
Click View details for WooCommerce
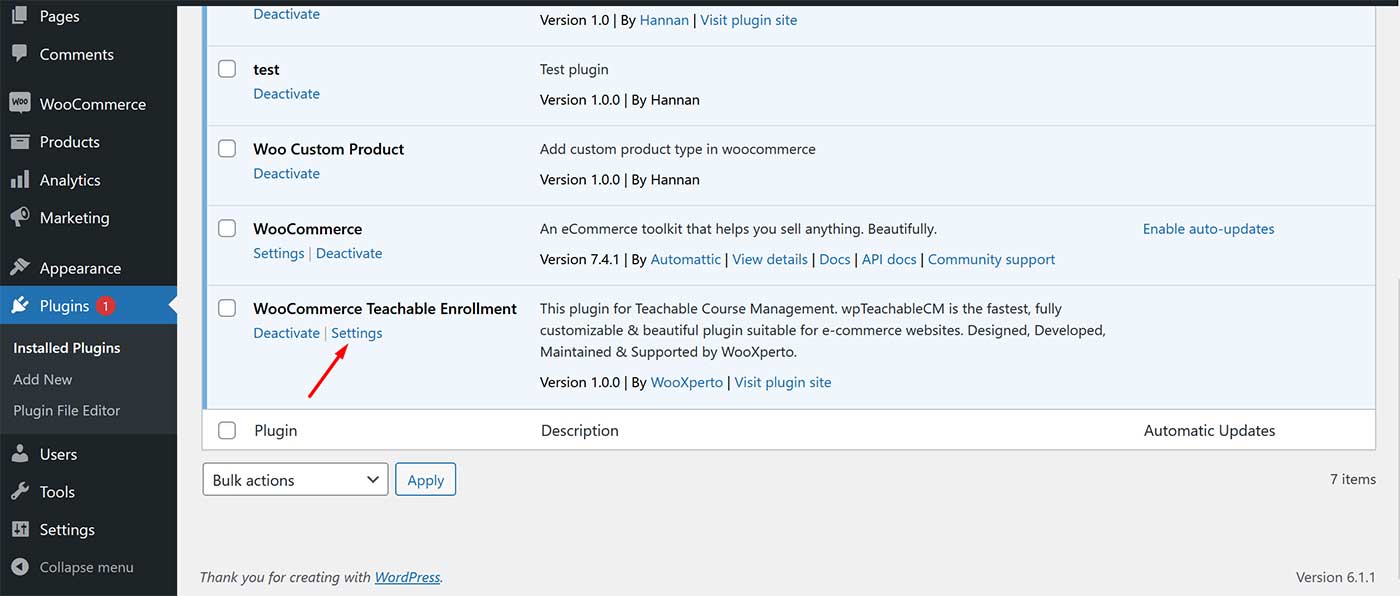(x=770, y=259)
